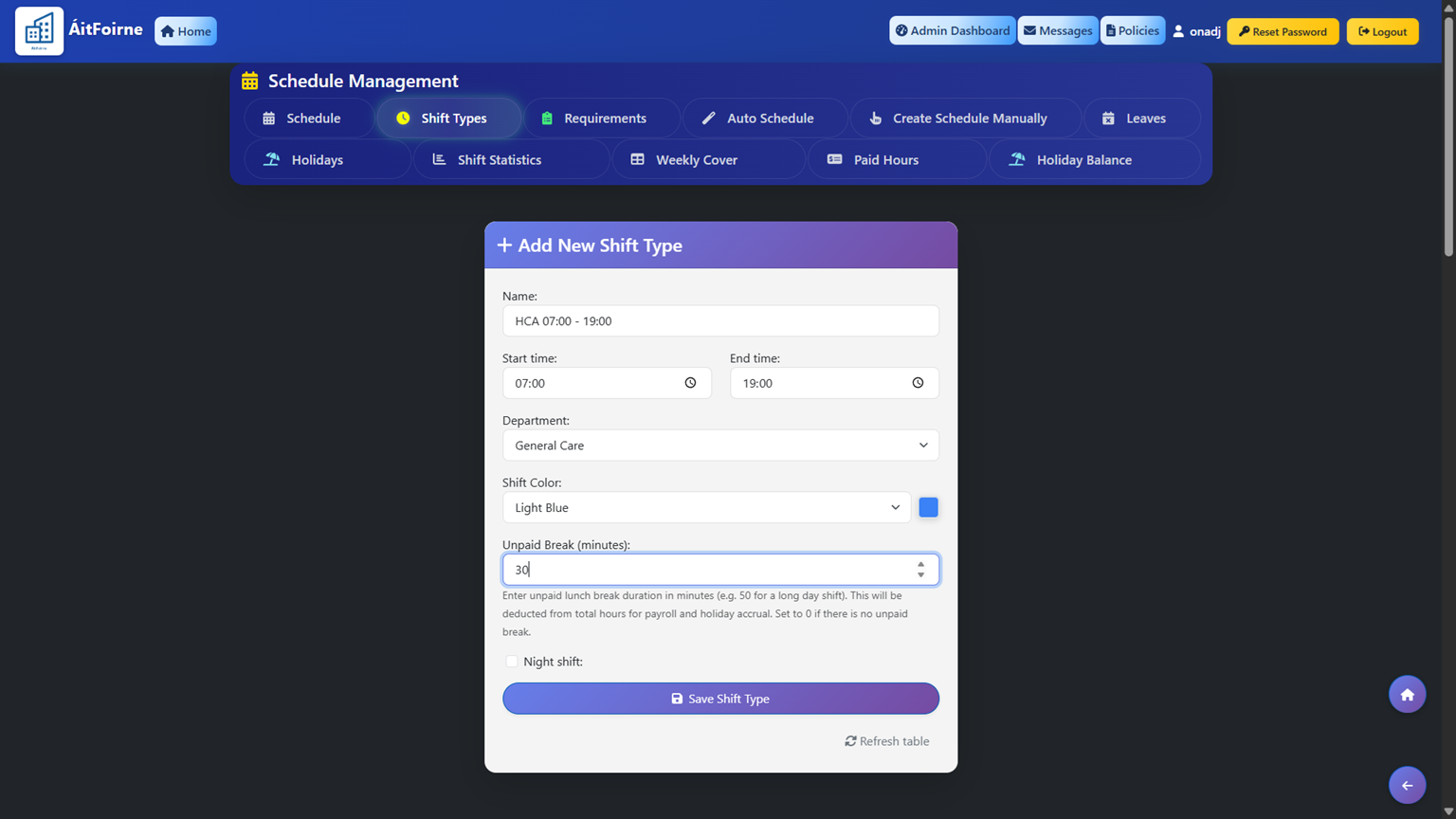Click the umbrella icon on Holiday Balance tab
1456x819 pixels.
1016,159
